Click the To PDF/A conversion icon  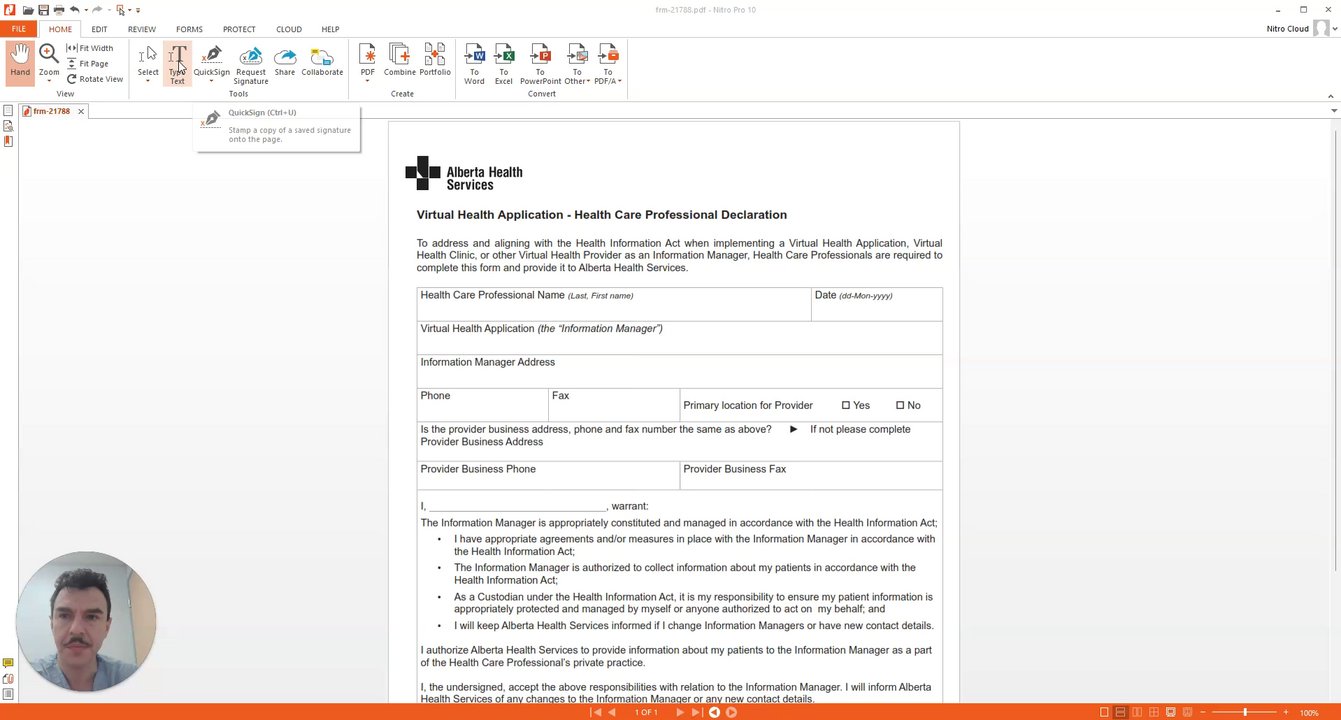608,55
